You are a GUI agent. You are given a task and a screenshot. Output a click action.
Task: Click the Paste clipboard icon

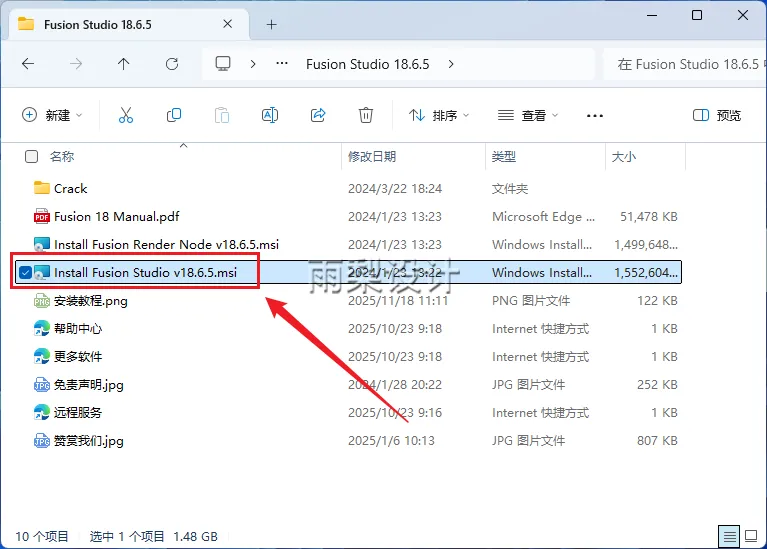pyautogui.click(x=222, y=115)
